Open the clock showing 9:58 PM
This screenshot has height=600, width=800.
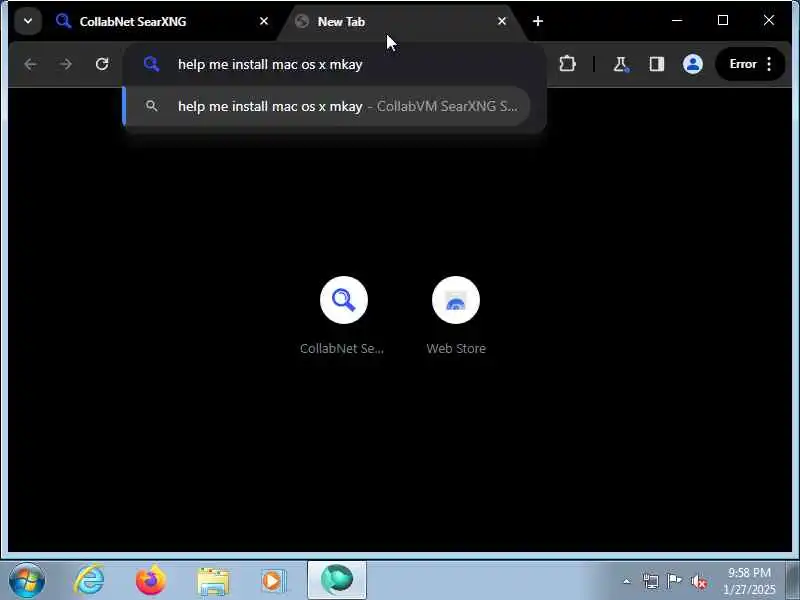[749, 581]
